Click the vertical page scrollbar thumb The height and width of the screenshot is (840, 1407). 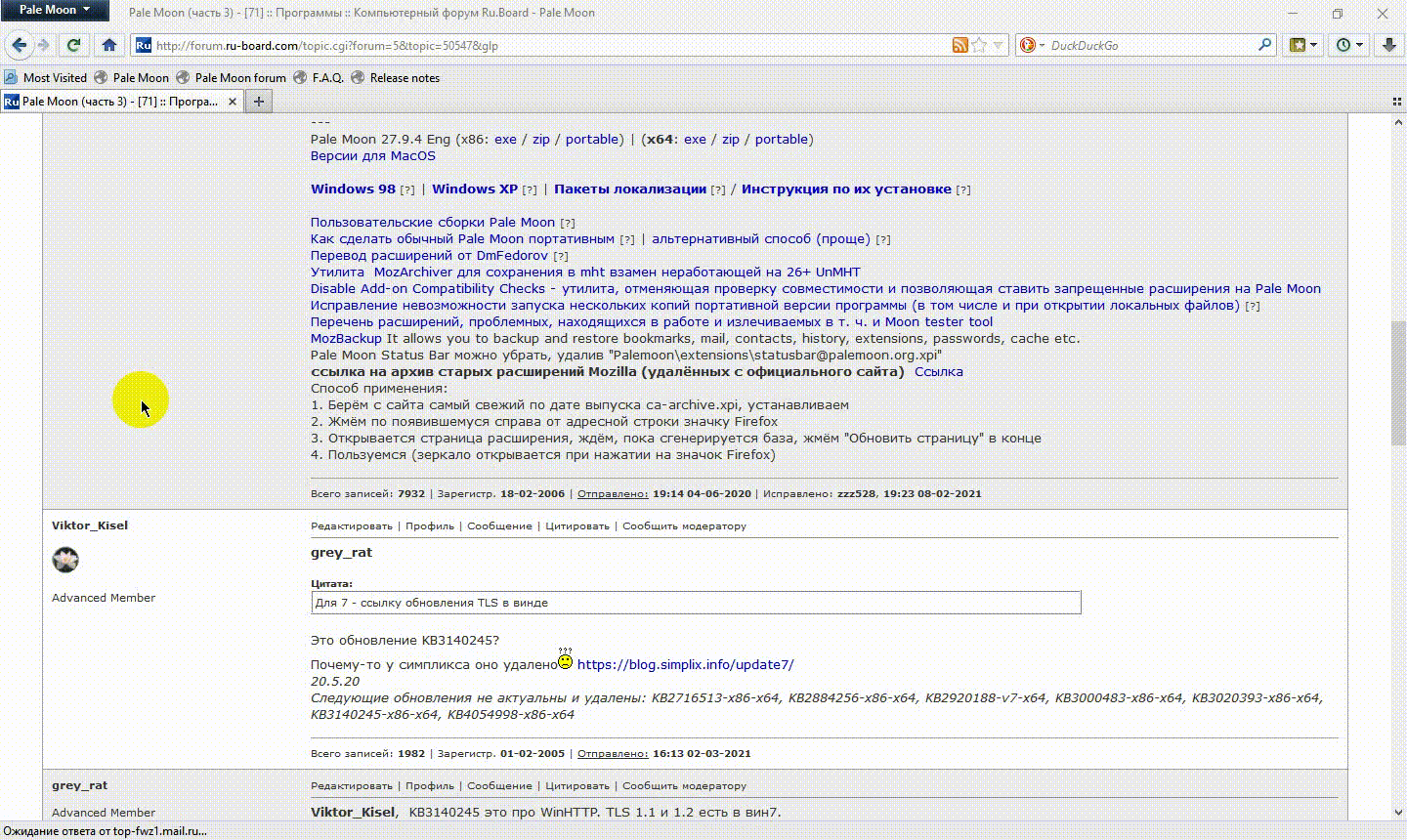[1398, 381]
